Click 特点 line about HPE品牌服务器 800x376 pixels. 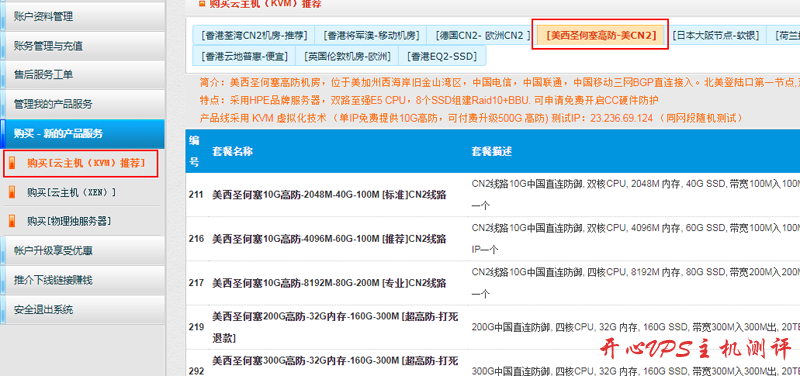pyautogui.click(x=429, y=100)
